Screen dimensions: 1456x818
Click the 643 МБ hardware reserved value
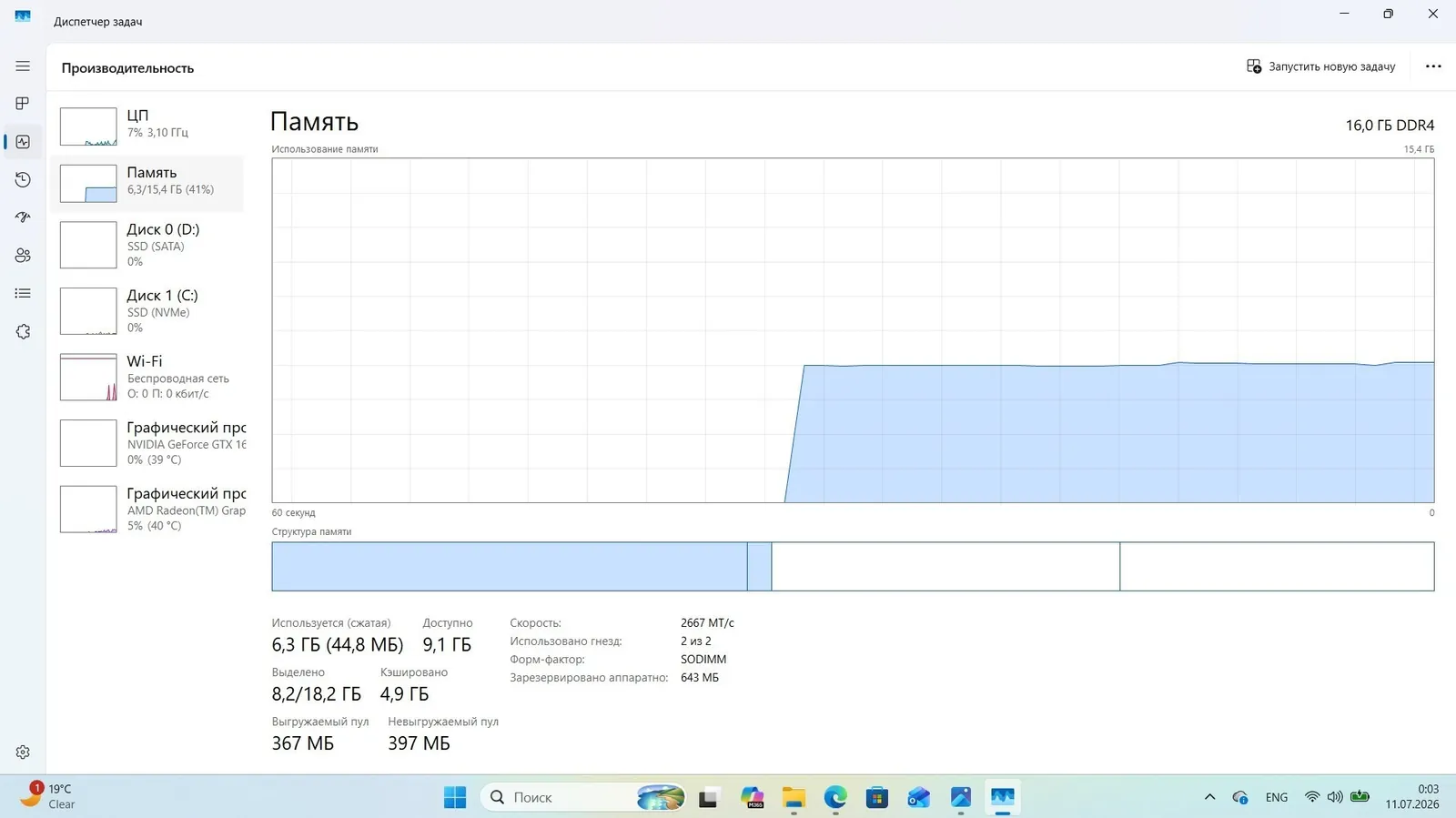[x=700, y=678]
